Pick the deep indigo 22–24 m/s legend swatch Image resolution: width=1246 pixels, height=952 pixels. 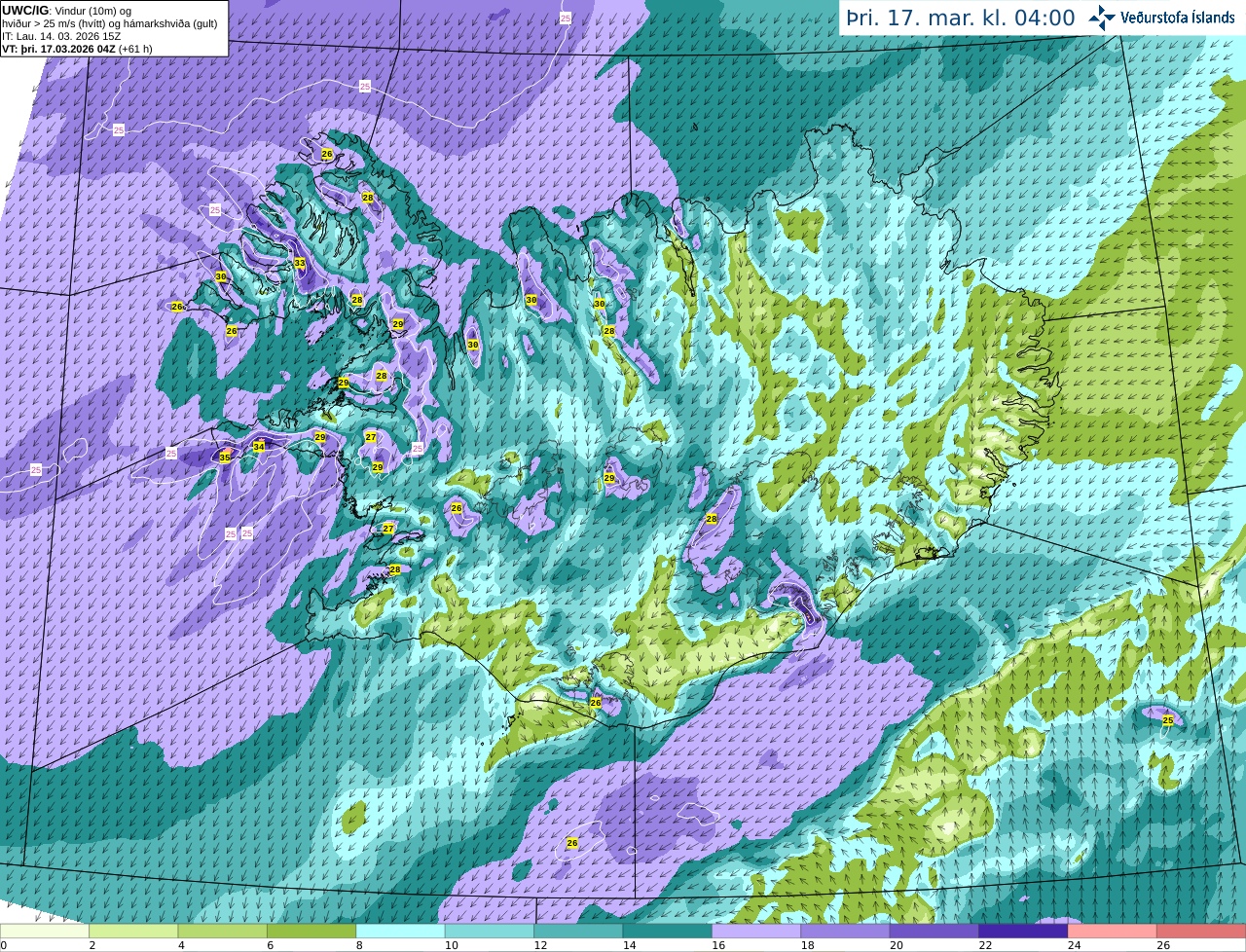(x=1023, y=931)
